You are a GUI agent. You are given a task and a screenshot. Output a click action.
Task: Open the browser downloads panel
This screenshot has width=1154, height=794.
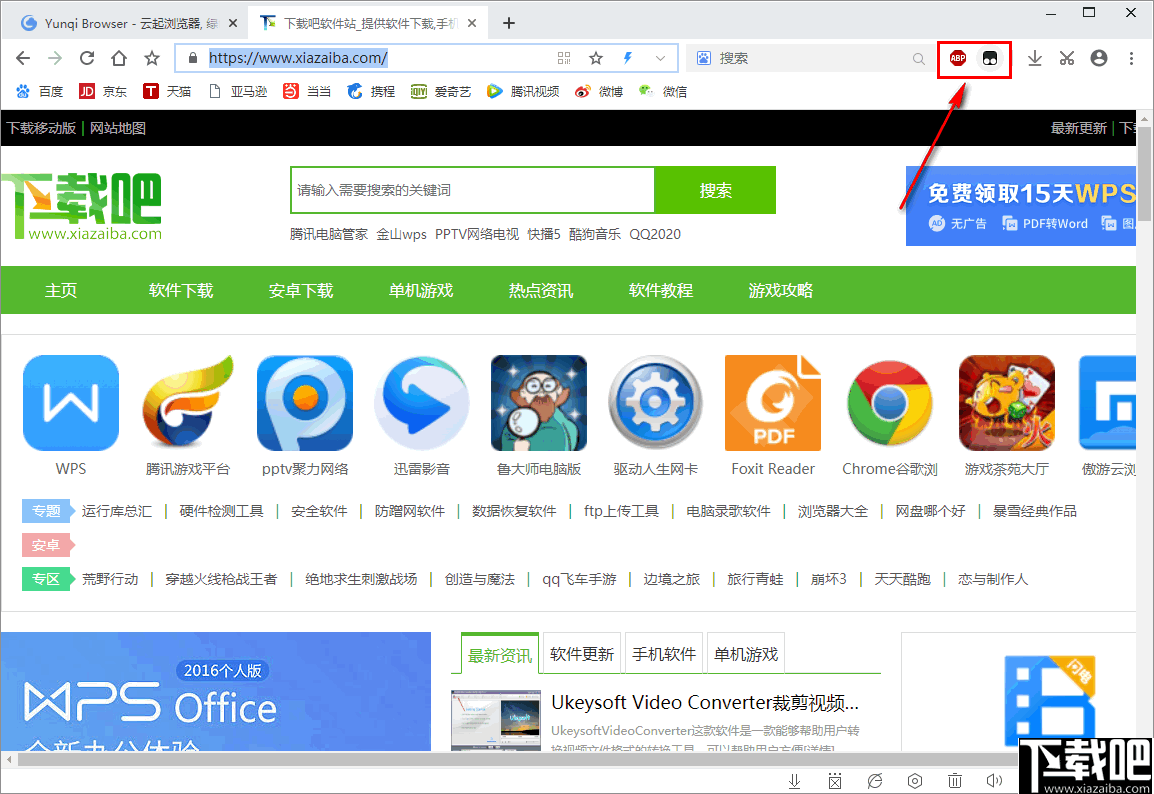point(1035,58)
